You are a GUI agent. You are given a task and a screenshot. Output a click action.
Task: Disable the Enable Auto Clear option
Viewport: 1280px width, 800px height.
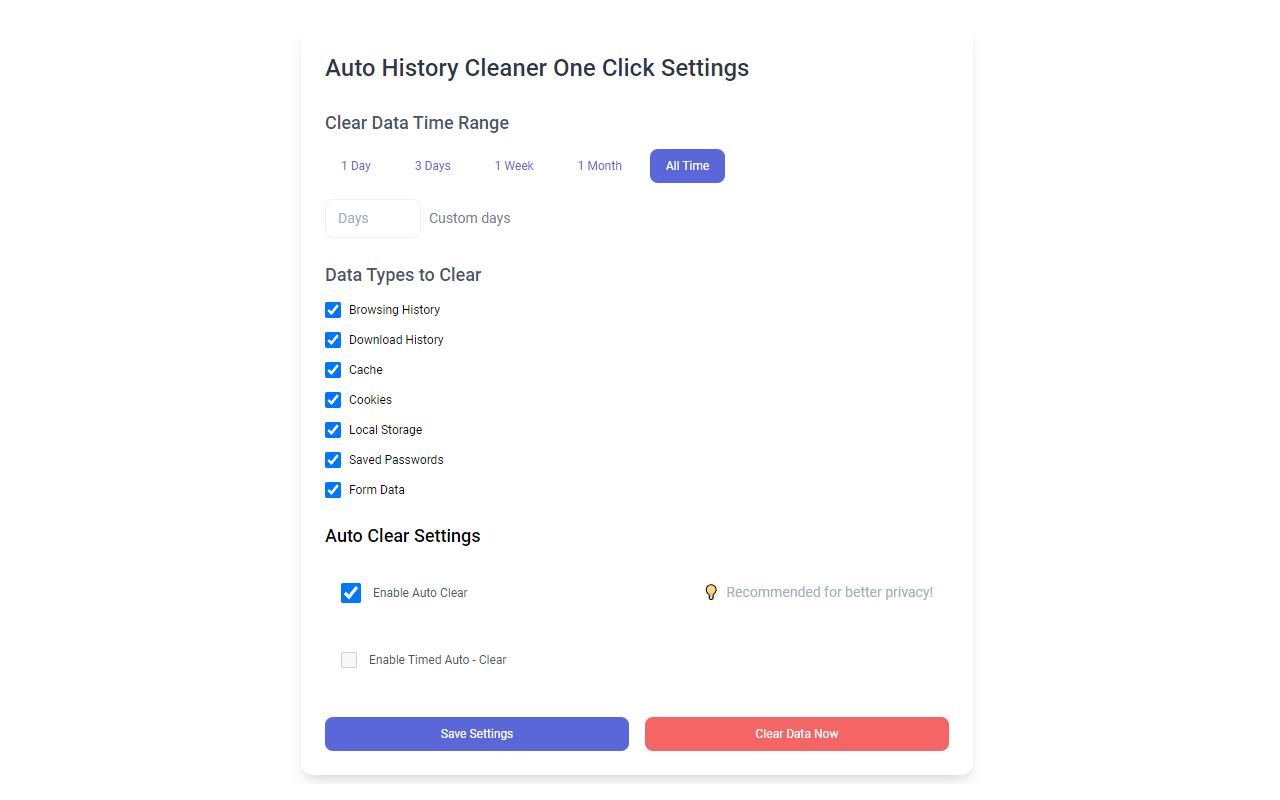351,592
